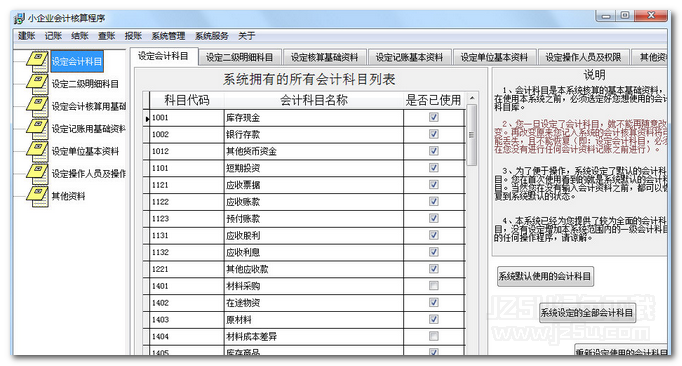Switch to the 设定记账基本资料 tab

point(409,57)
